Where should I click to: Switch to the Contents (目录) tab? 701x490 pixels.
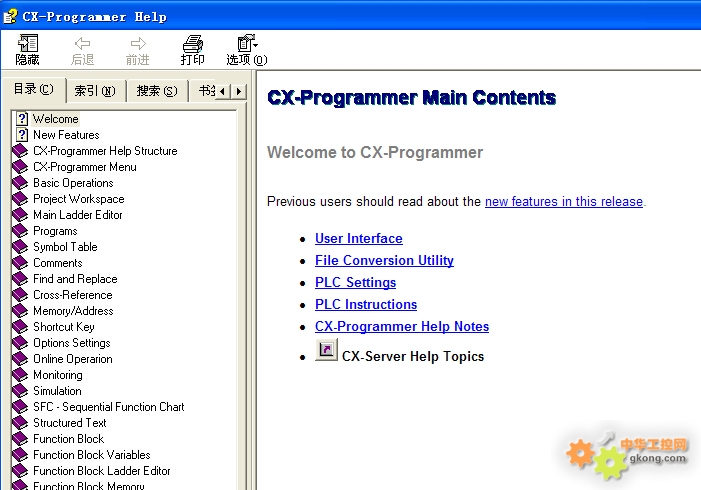[34, 89]
